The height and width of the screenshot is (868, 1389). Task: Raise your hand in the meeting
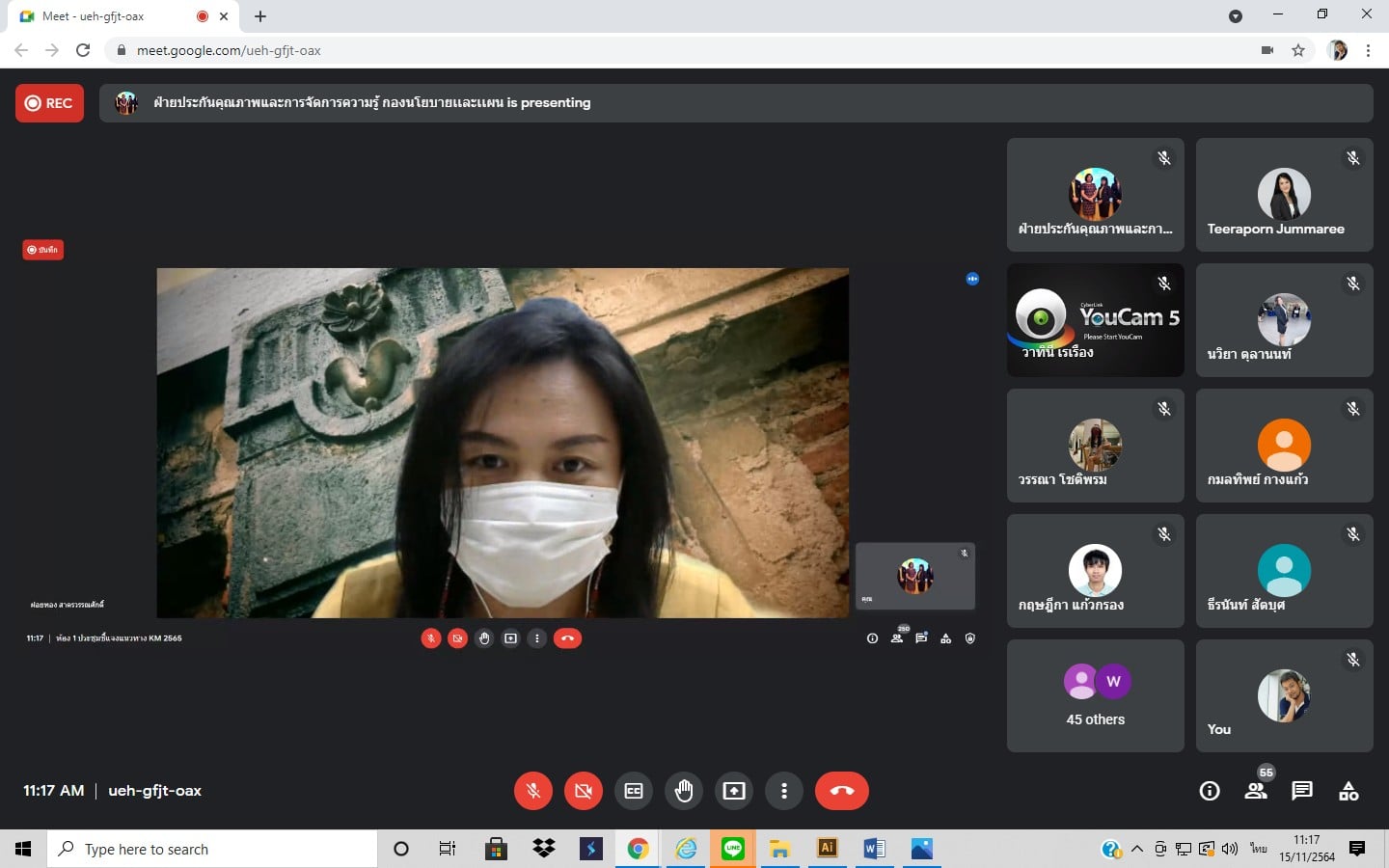[684, 791]
